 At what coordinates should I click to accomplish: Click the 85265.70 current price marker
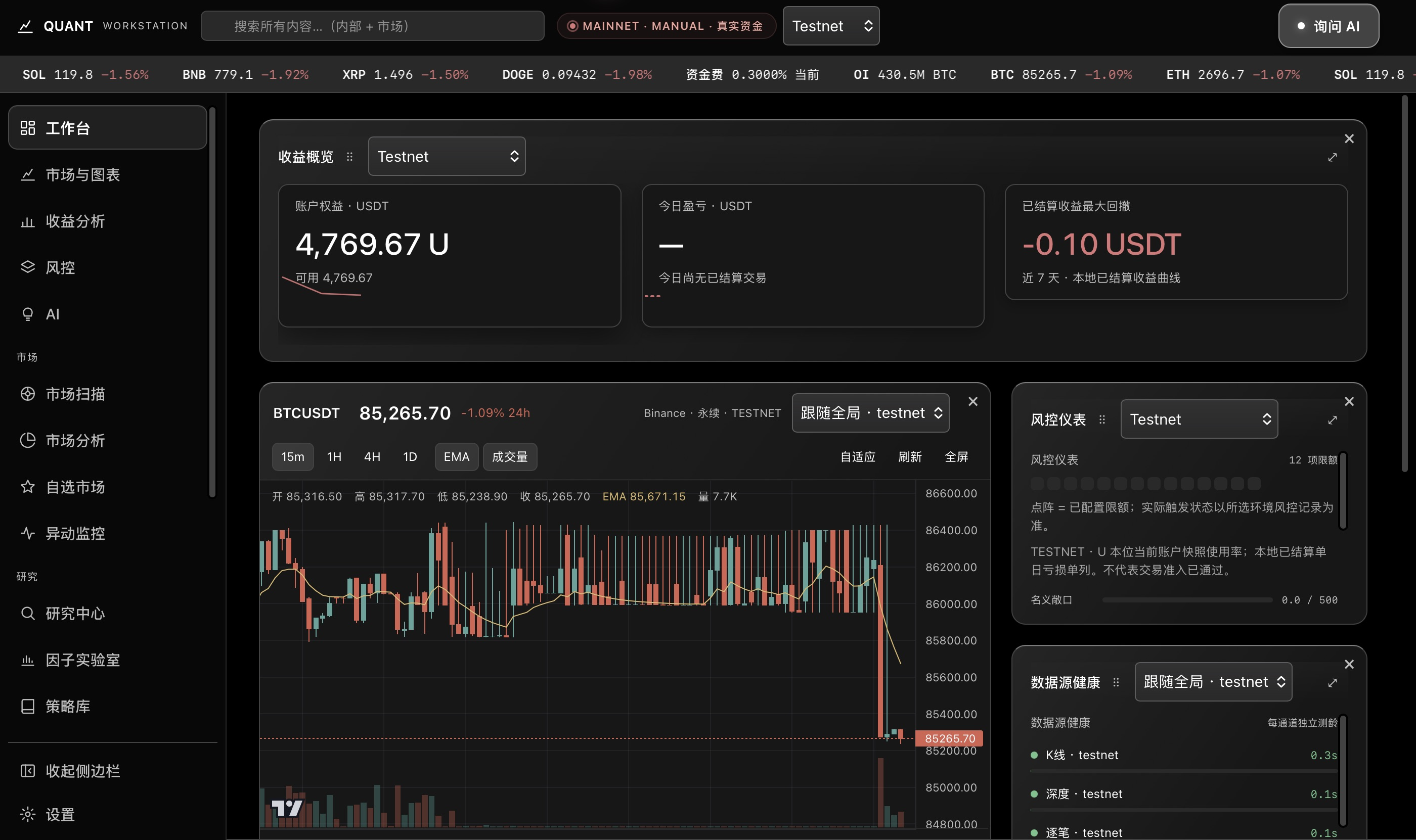[x=949, y=739]
